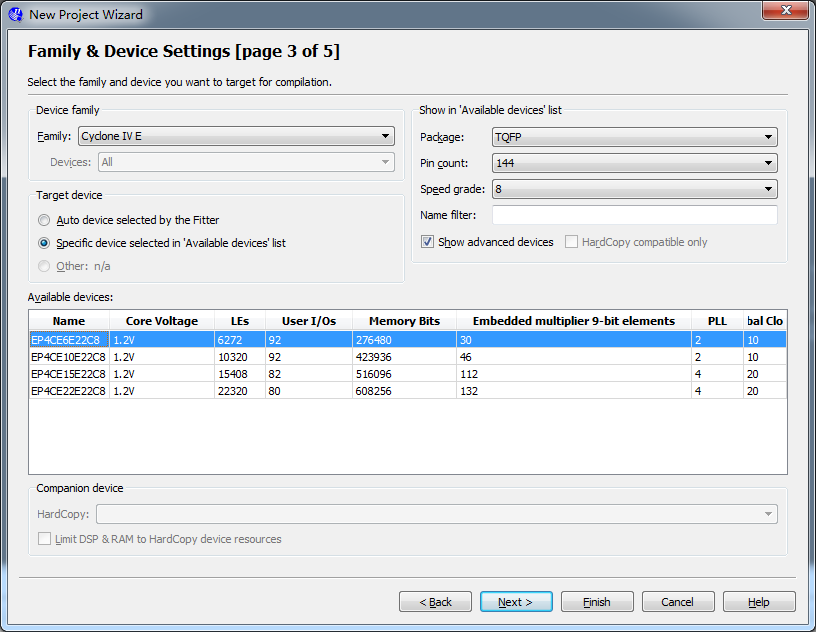Click the Name filter input field
This screenshot has width=816, height=632.
tap(634, 215)
